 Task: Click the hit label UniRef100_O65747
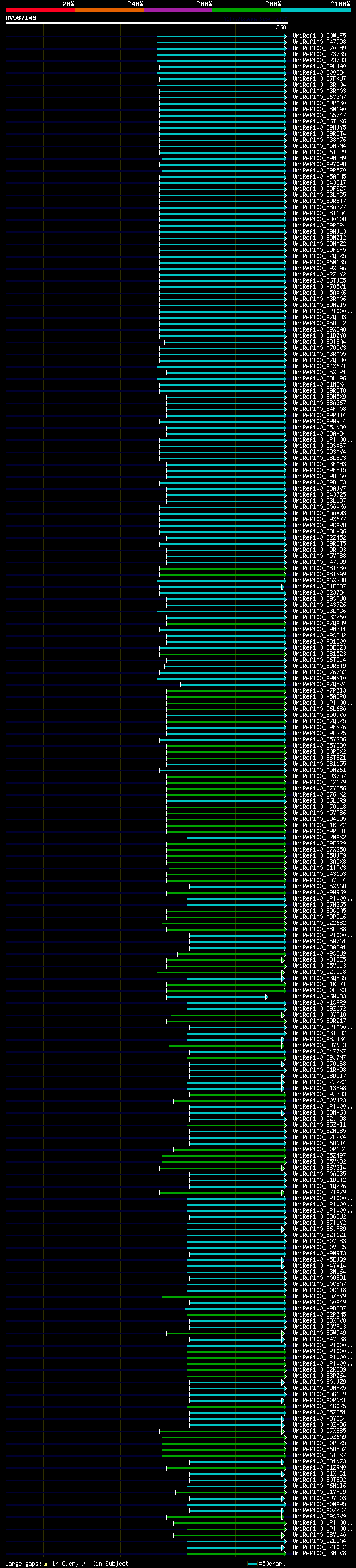point(319,115)
